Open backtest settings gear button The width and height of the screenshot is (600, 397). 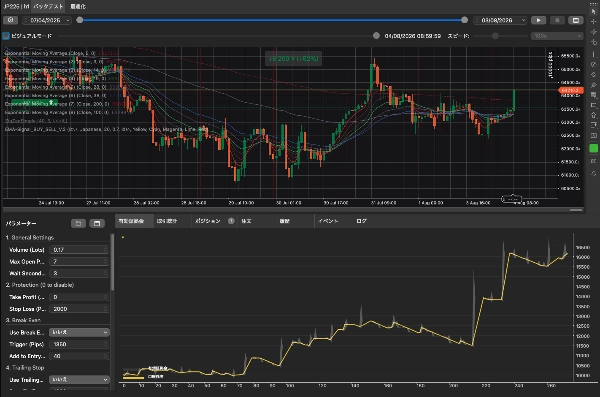click(10, 20)
